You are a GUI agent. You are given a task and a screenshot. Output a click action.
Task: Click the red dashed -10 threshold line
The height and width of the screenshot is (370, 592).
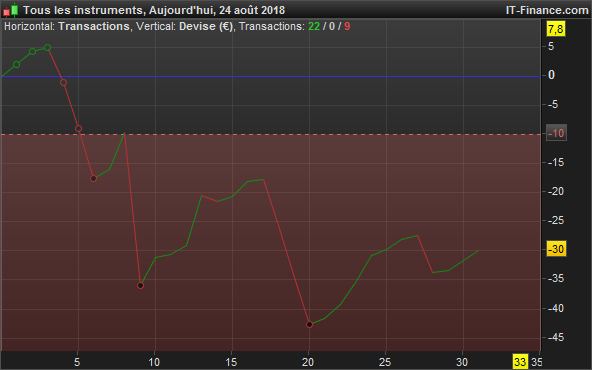(x=271, y=134)
